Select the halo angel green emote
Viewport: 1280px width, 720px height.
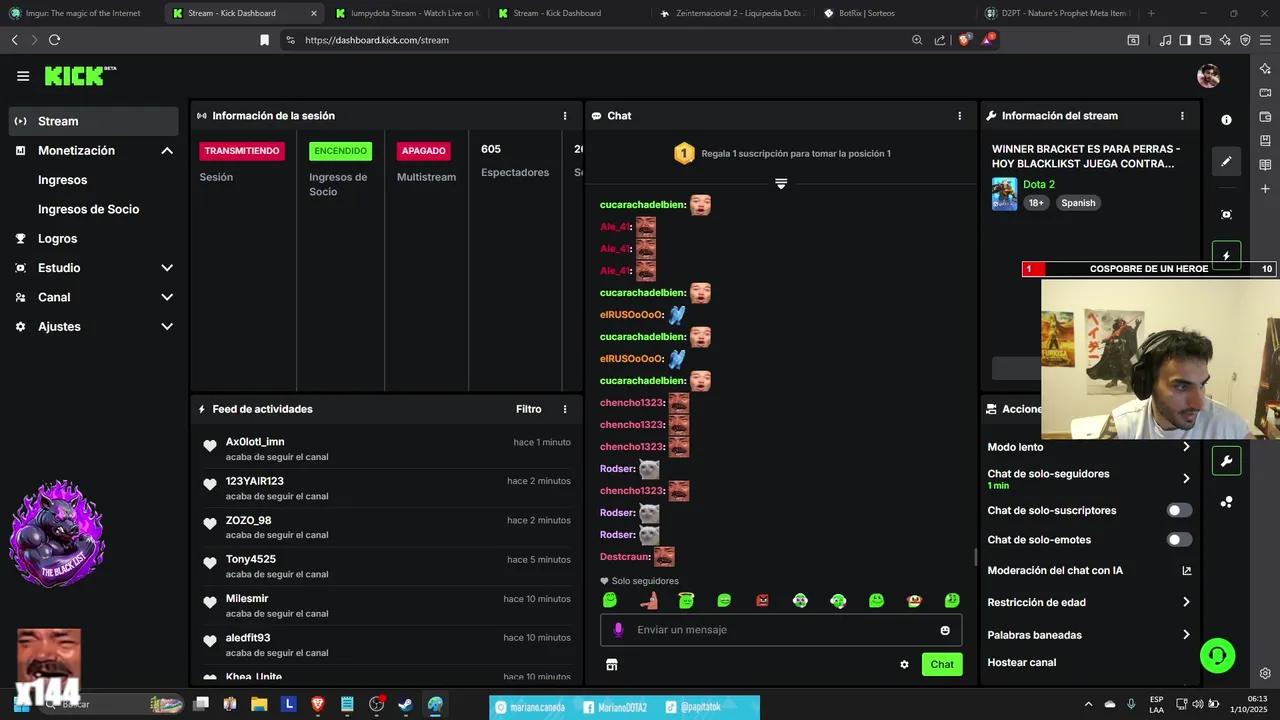pyautogui.click(x=686, y=600)
